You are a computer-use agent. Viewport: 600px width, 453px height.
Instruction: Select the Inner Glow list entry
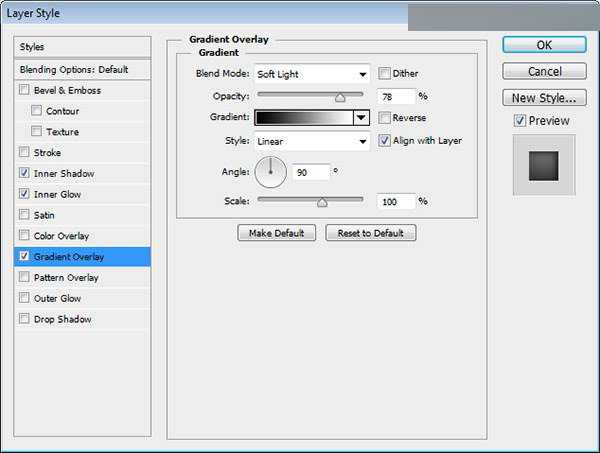(57, 194)
